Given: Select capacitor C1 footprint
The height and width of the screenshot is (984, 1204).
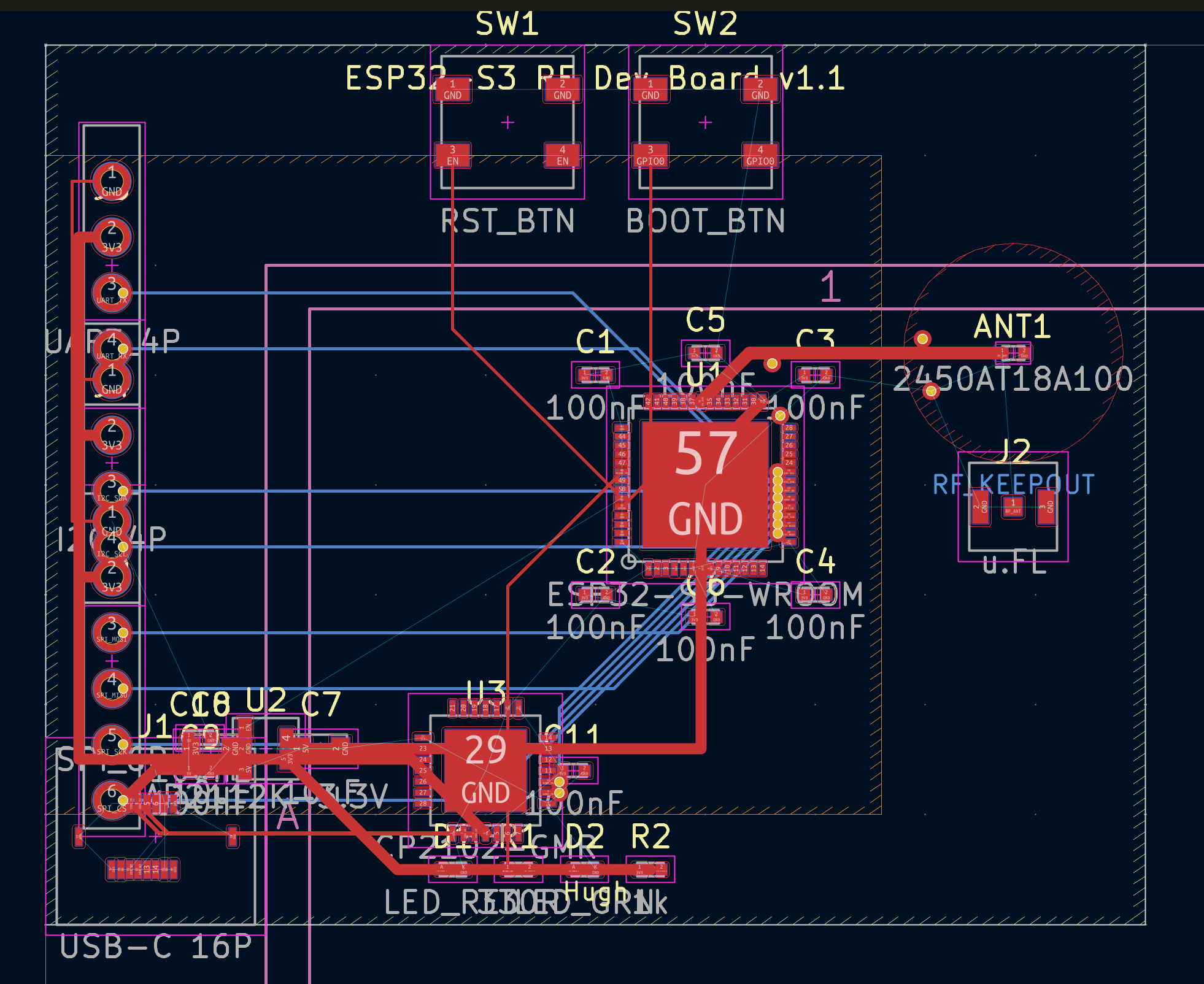Looking at the screenshot, I should 595,375.
